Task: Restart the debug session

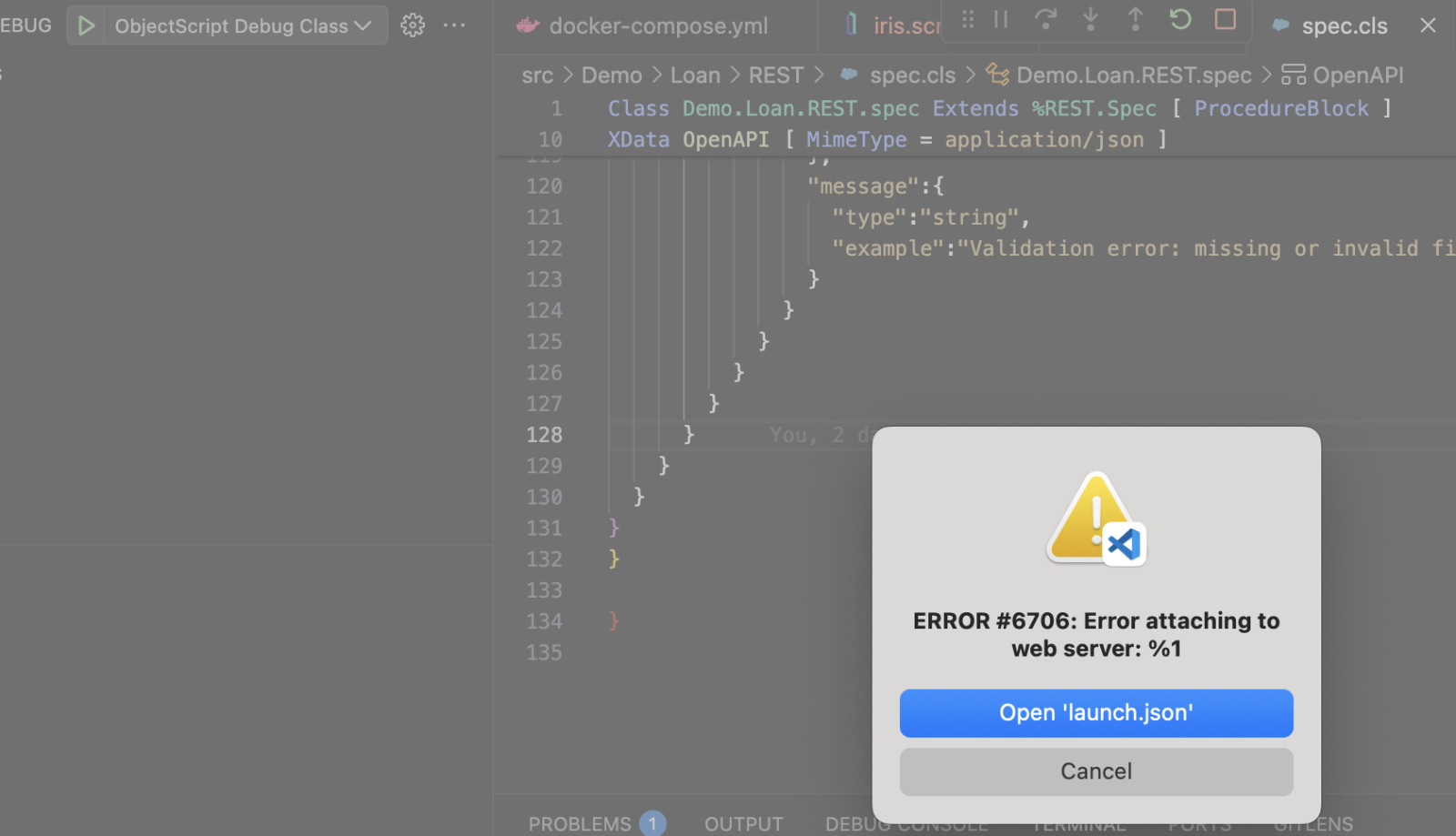Action: [x=1180, y=19]
